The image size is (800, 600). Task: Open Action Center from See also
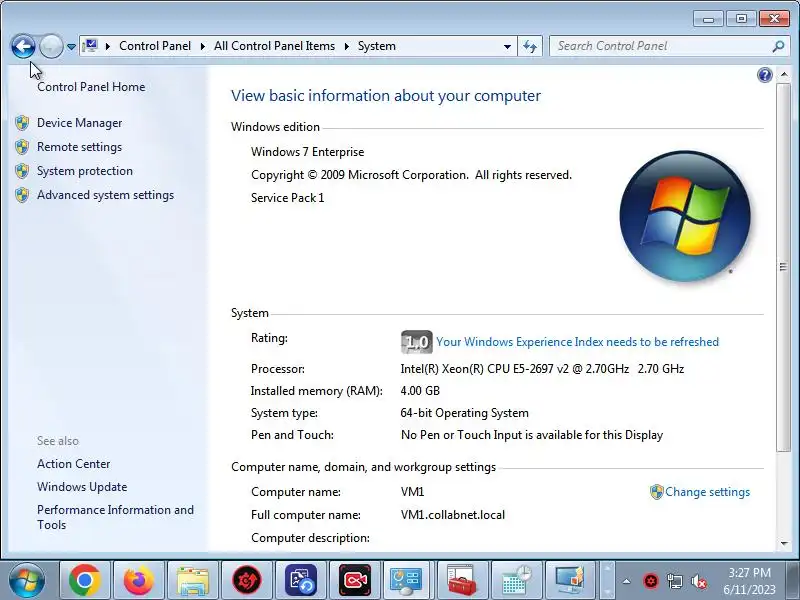[73, 464]
